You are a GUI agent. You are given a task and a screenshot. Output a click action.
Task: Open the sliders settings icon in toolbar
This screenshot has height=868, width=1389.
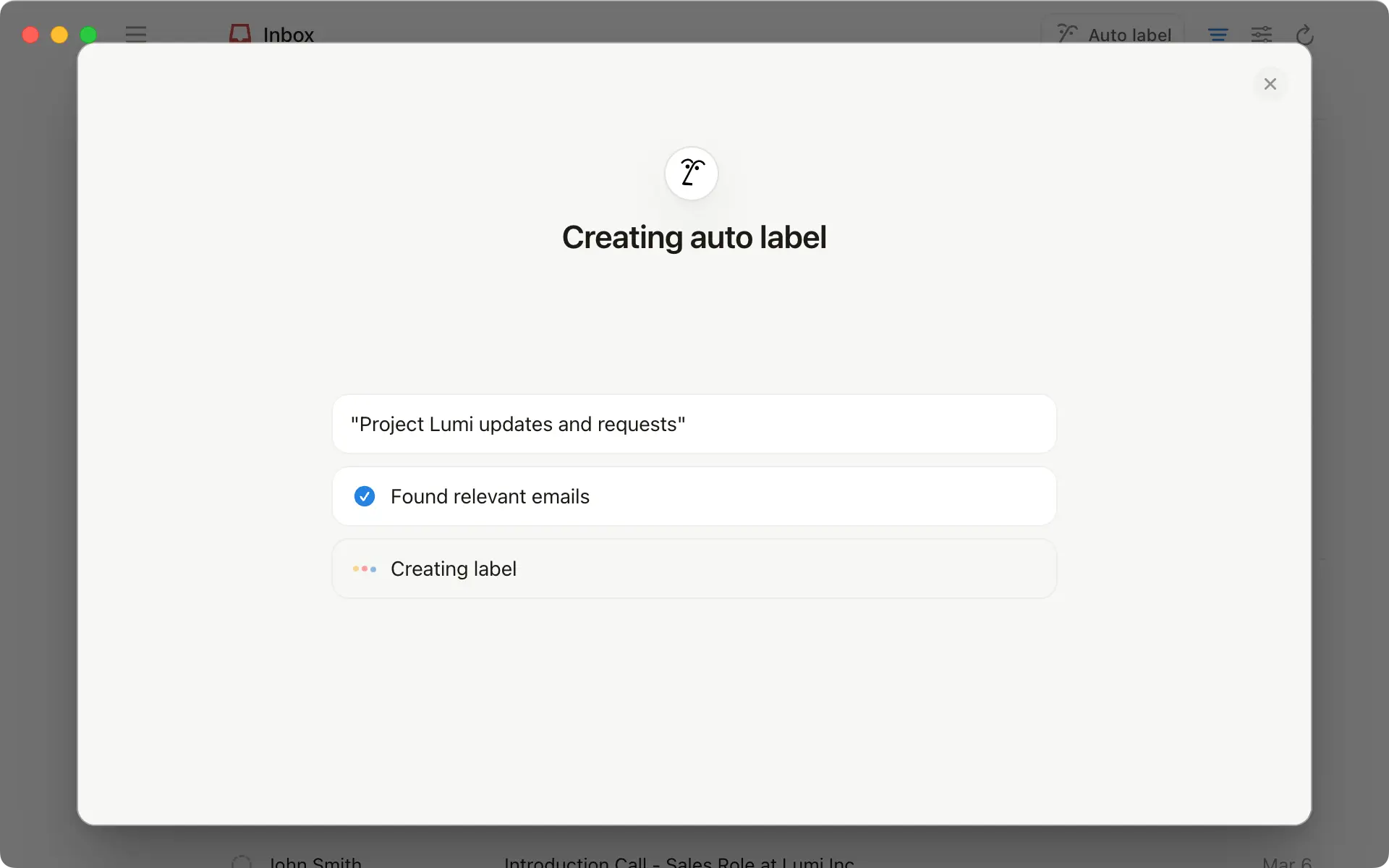1262,34
